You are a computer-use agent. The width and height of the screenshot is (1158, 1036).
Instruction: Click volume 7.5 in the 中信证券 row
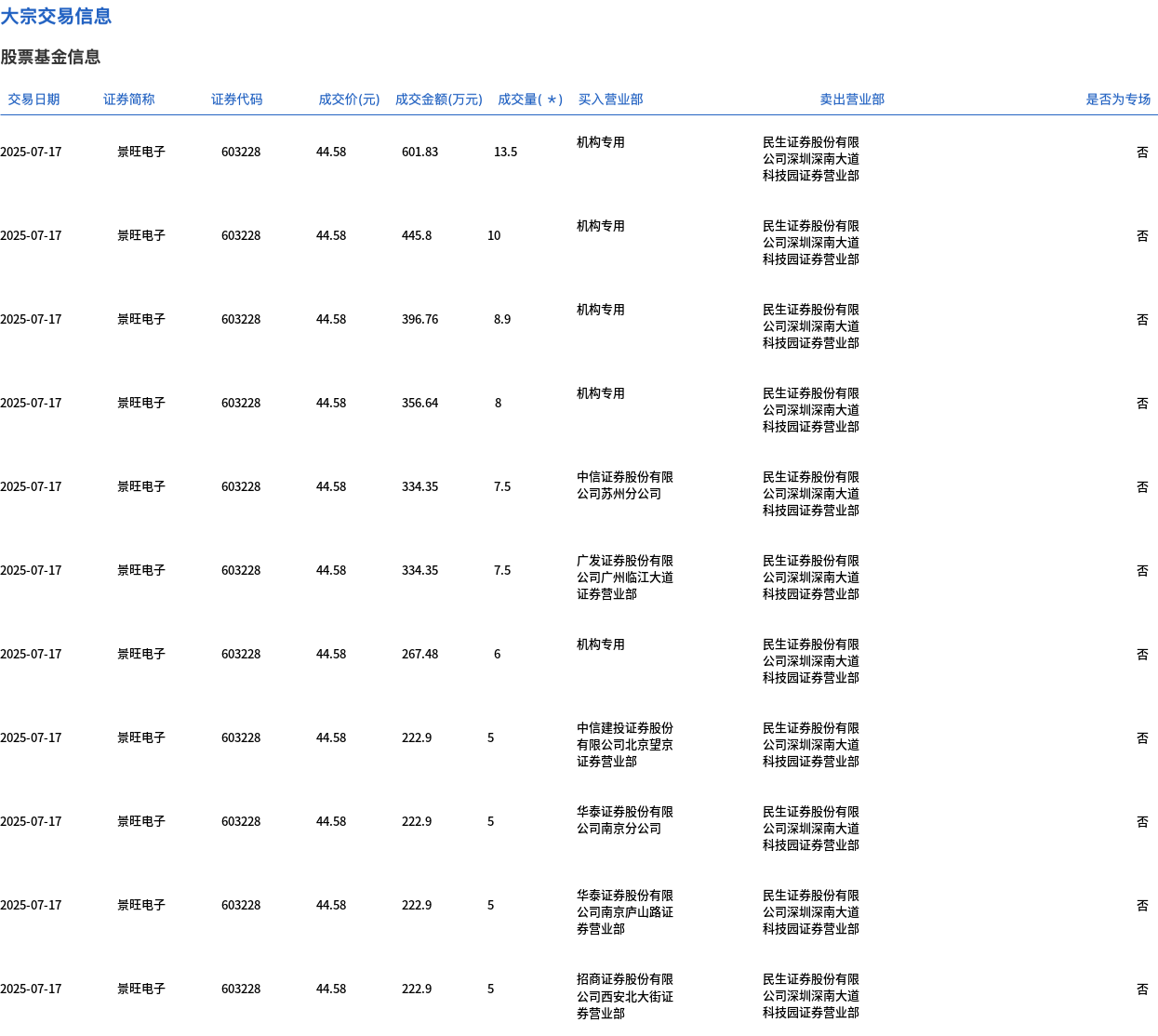click(502, 486)
